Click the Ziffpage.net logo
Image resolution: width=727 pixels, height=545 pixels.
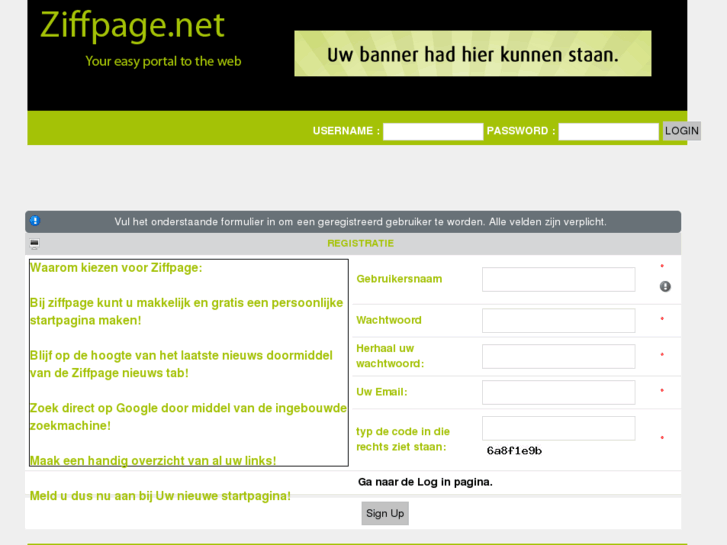click(132, 25)
